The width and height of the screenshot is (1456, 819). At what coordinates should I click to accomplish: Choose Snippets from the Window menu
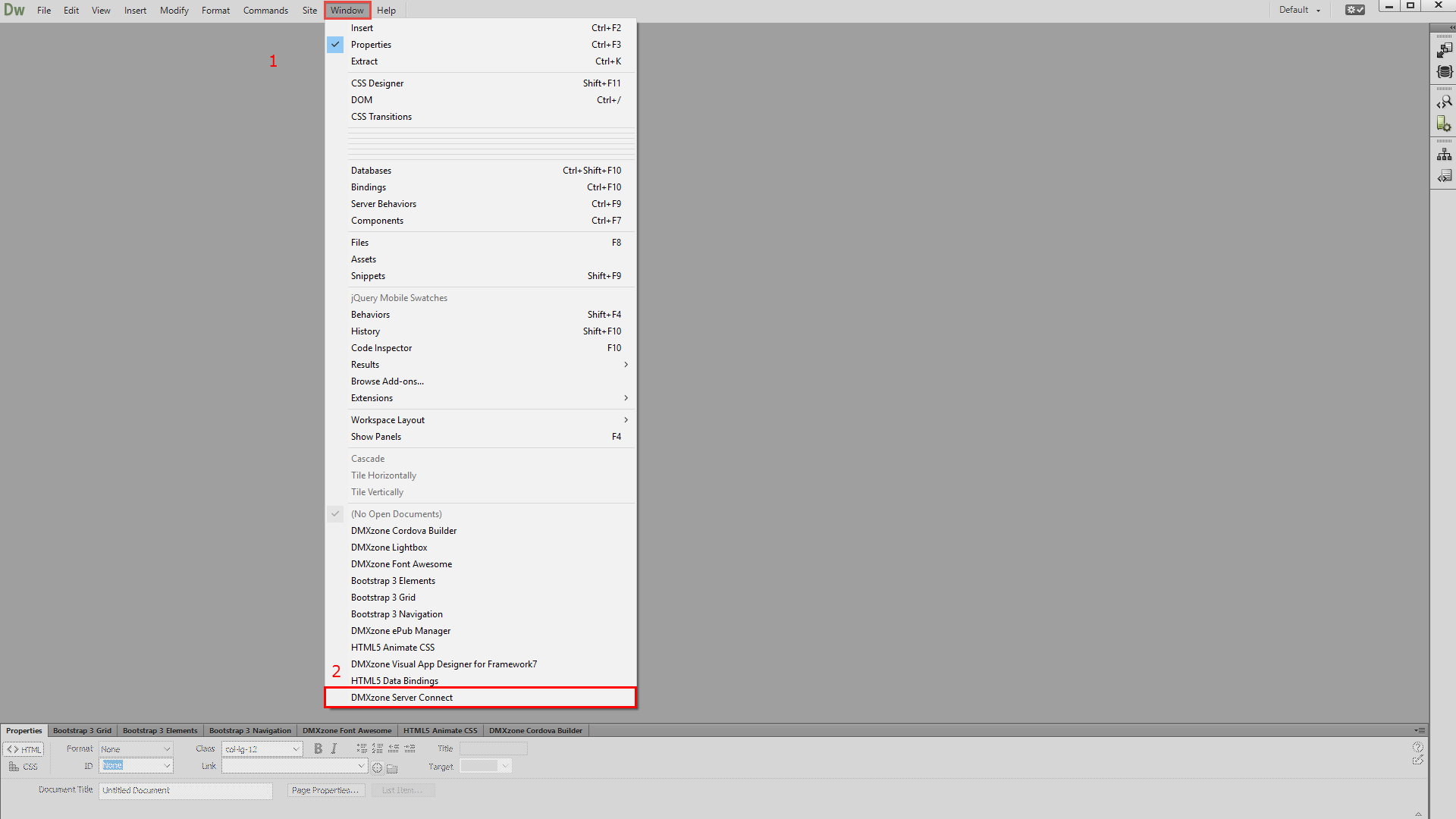[x=481, y=276]
